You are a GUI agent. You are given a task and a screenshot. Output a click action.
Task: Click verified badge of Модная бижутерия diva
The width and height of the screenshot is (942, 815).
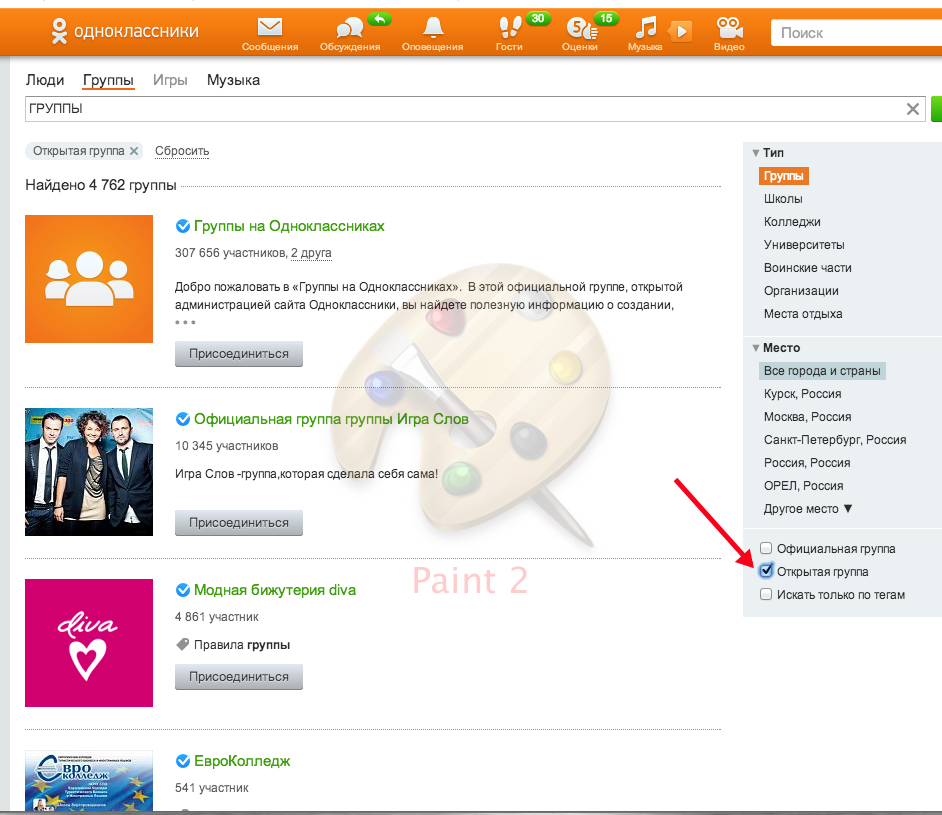click(183, 590)
